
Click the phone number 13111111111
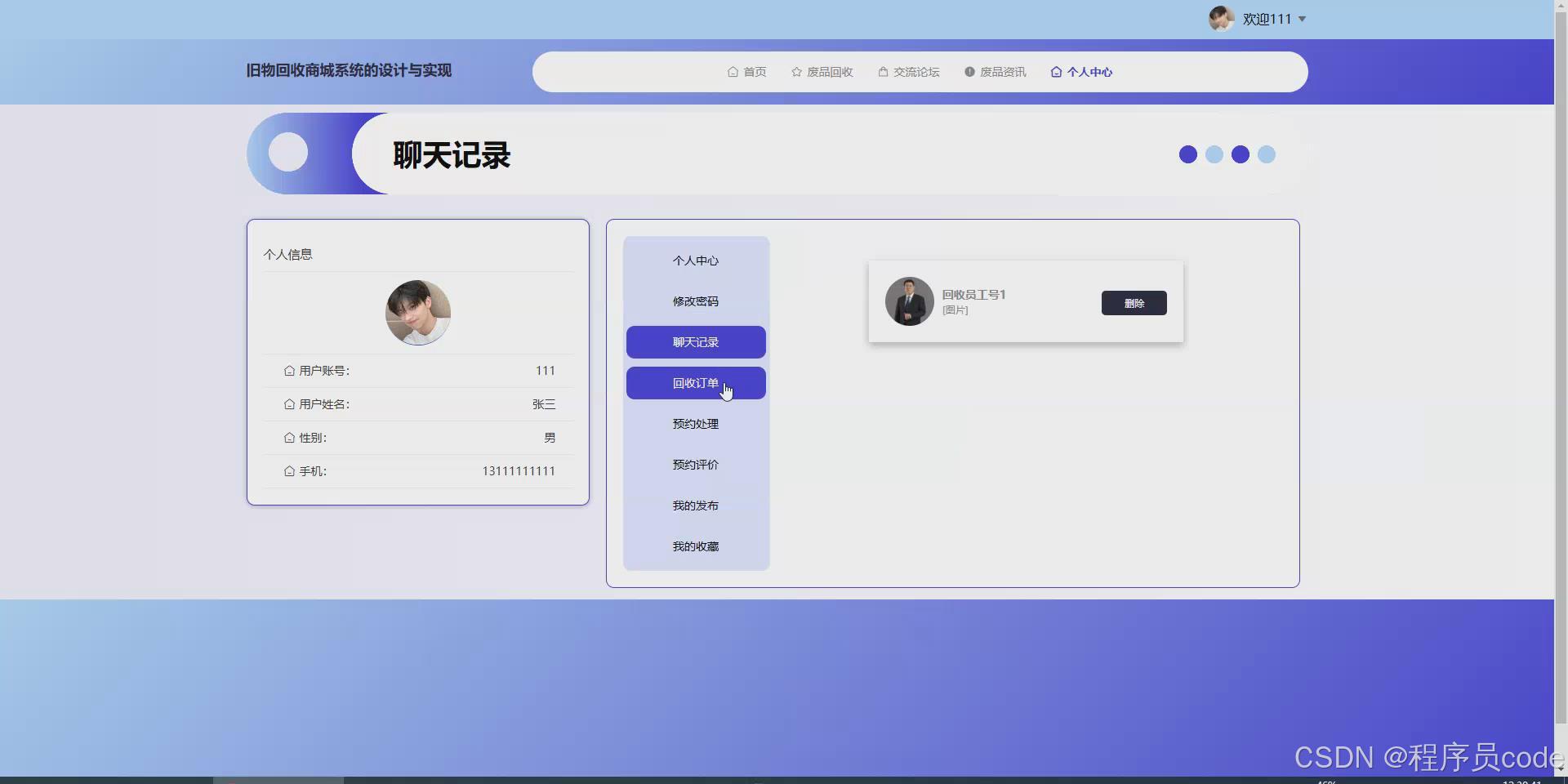click(x=519, y=471)
